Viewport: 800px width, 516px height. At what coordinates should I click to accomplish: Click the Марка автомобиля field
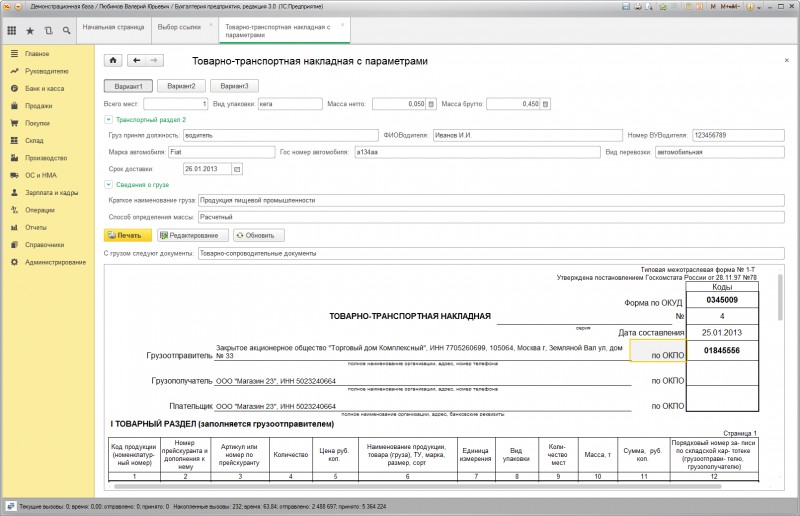tap(221, 152)
